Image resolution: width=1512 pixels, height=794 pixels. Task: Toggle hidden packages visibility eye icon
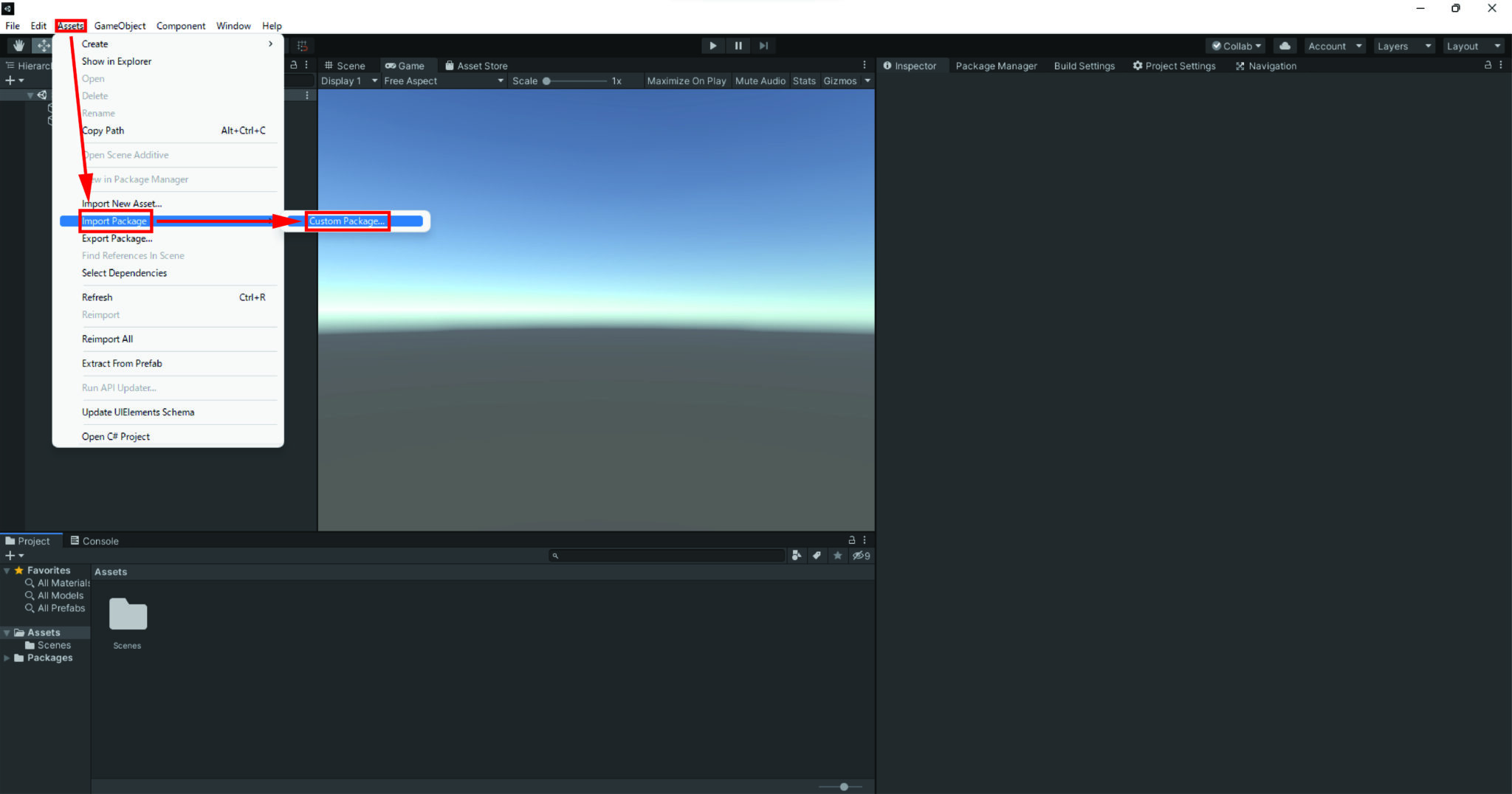point(859,556)
